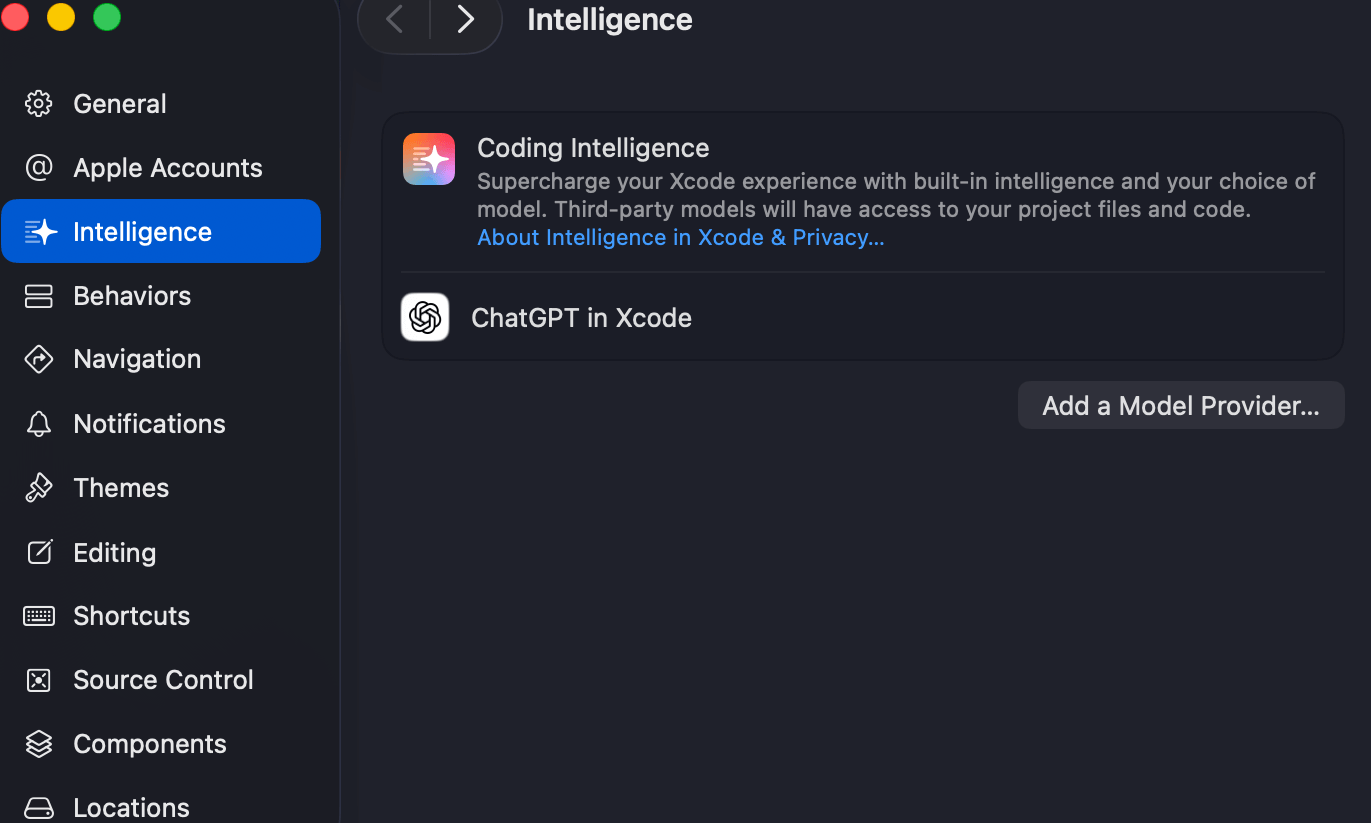Go back with the left chevron
Viewport: 1371px width, 823px height.
tap(395, 19)
